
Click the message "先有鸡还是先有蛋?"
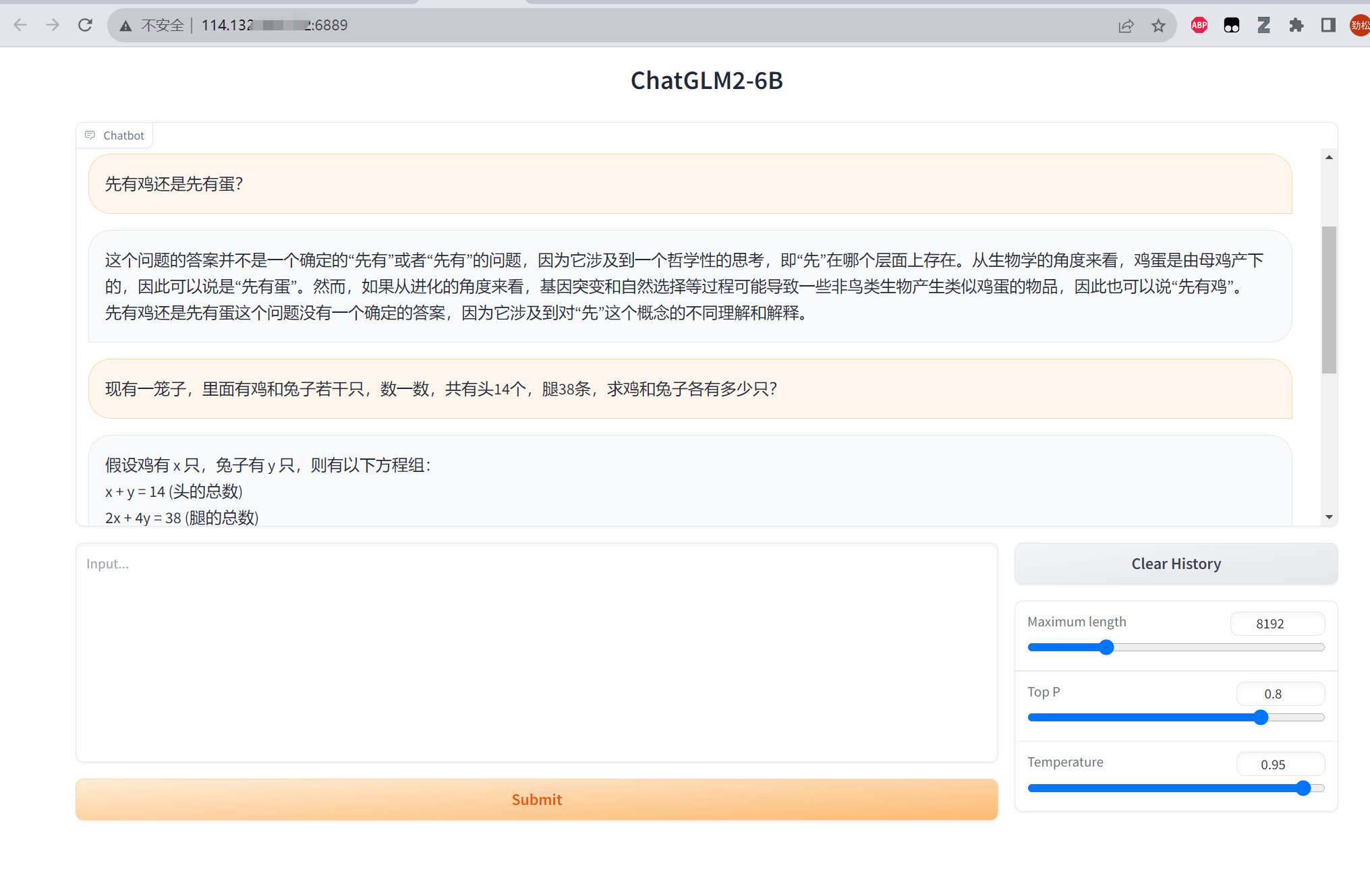[x=690, y=184]
